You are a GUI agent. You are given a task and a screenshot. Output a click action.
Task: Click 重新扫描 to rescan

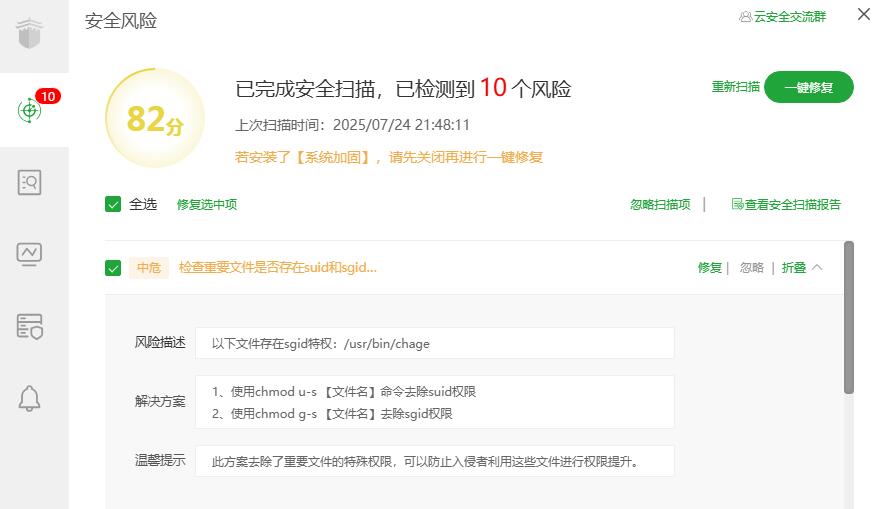coord(735,86)
